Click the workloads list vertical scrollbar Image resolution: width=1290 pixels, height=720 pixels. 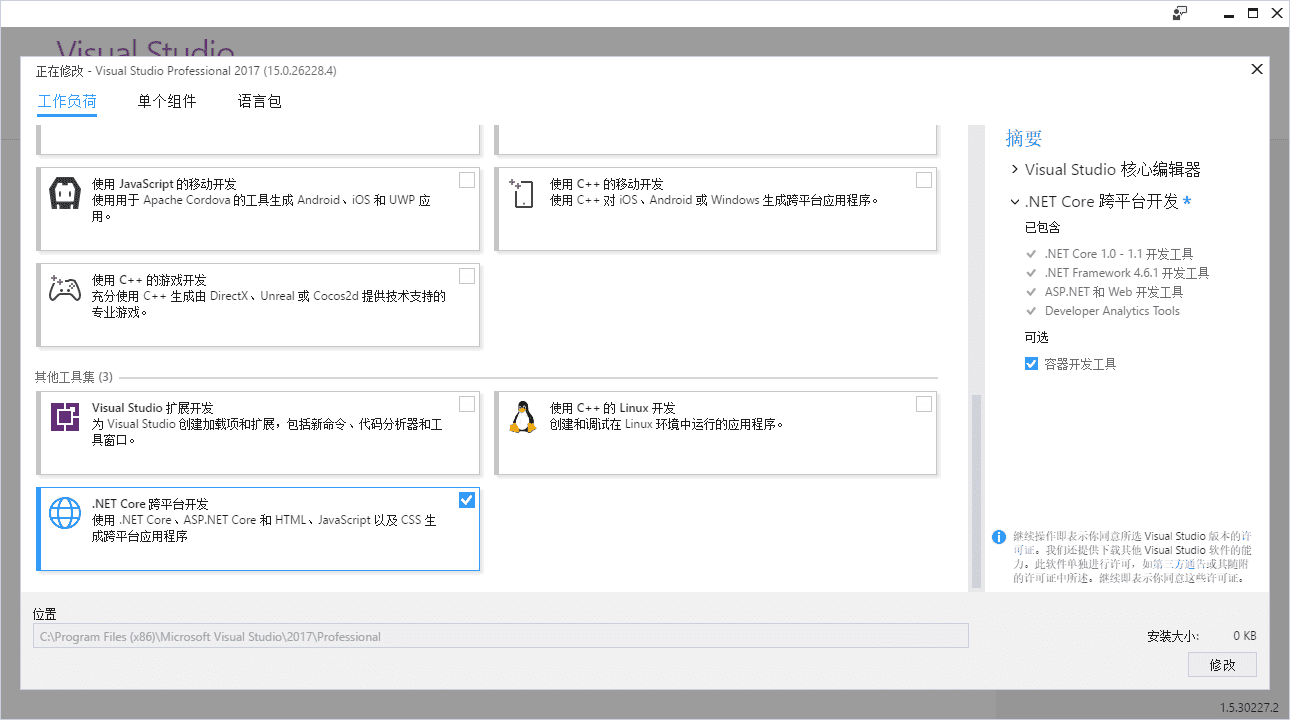point(976,491)
